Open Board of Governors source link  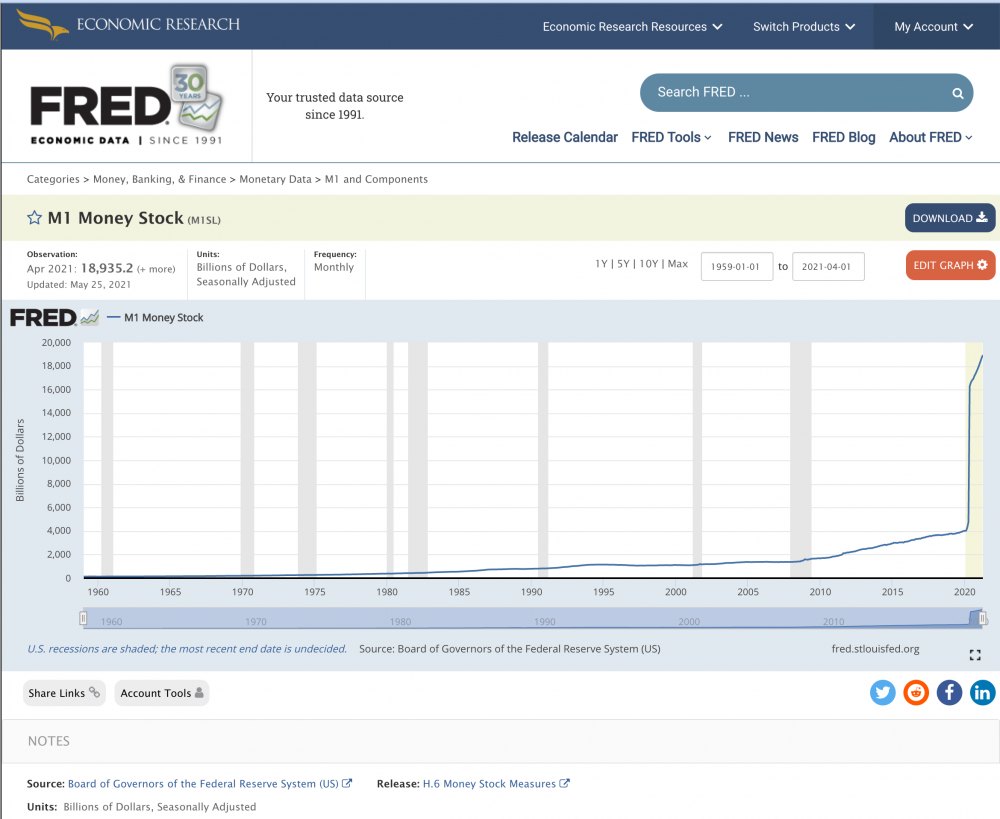209,783
